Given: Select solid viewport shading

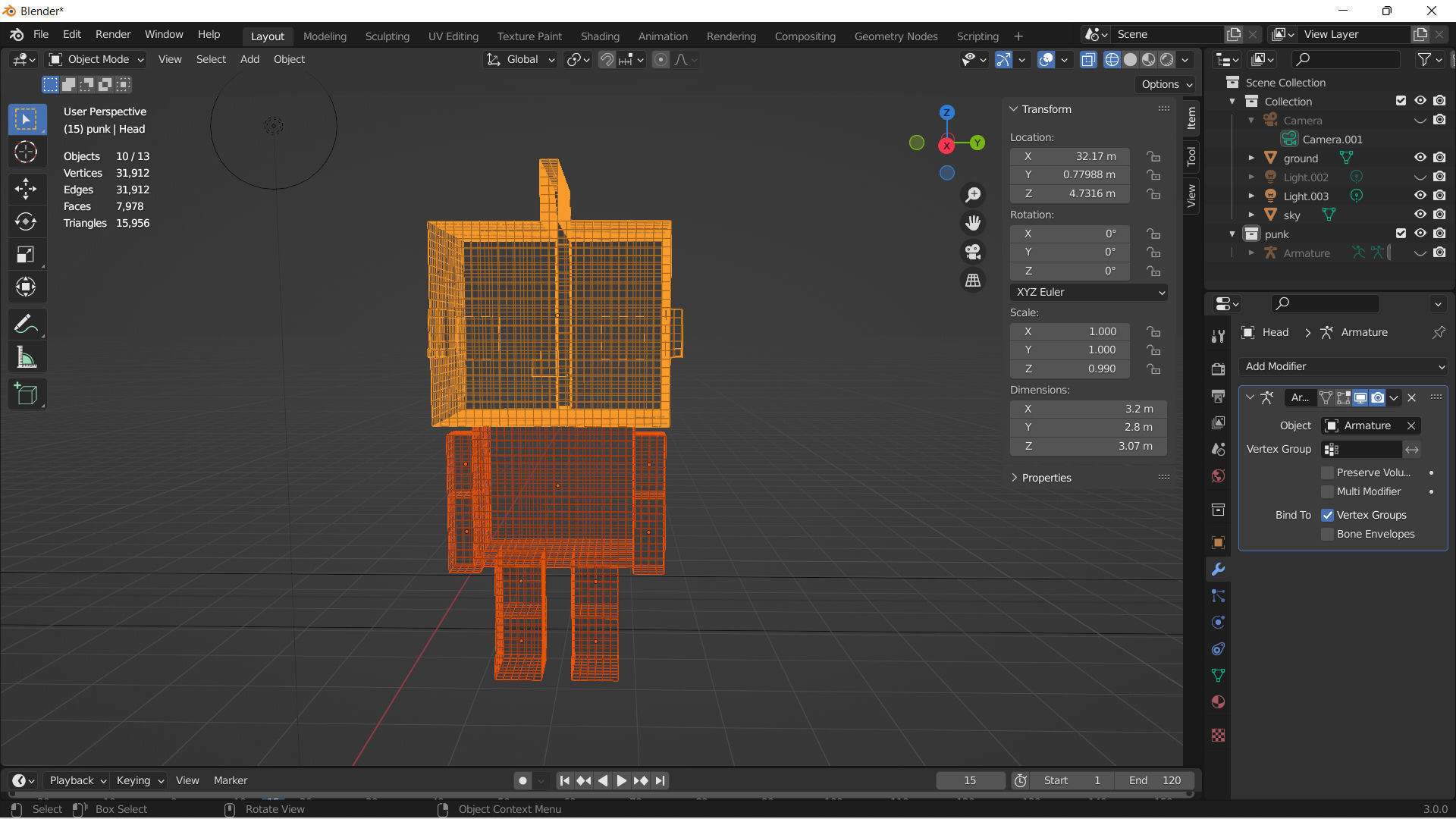Looking at the screenshot, I should [x=1130, y=60].
